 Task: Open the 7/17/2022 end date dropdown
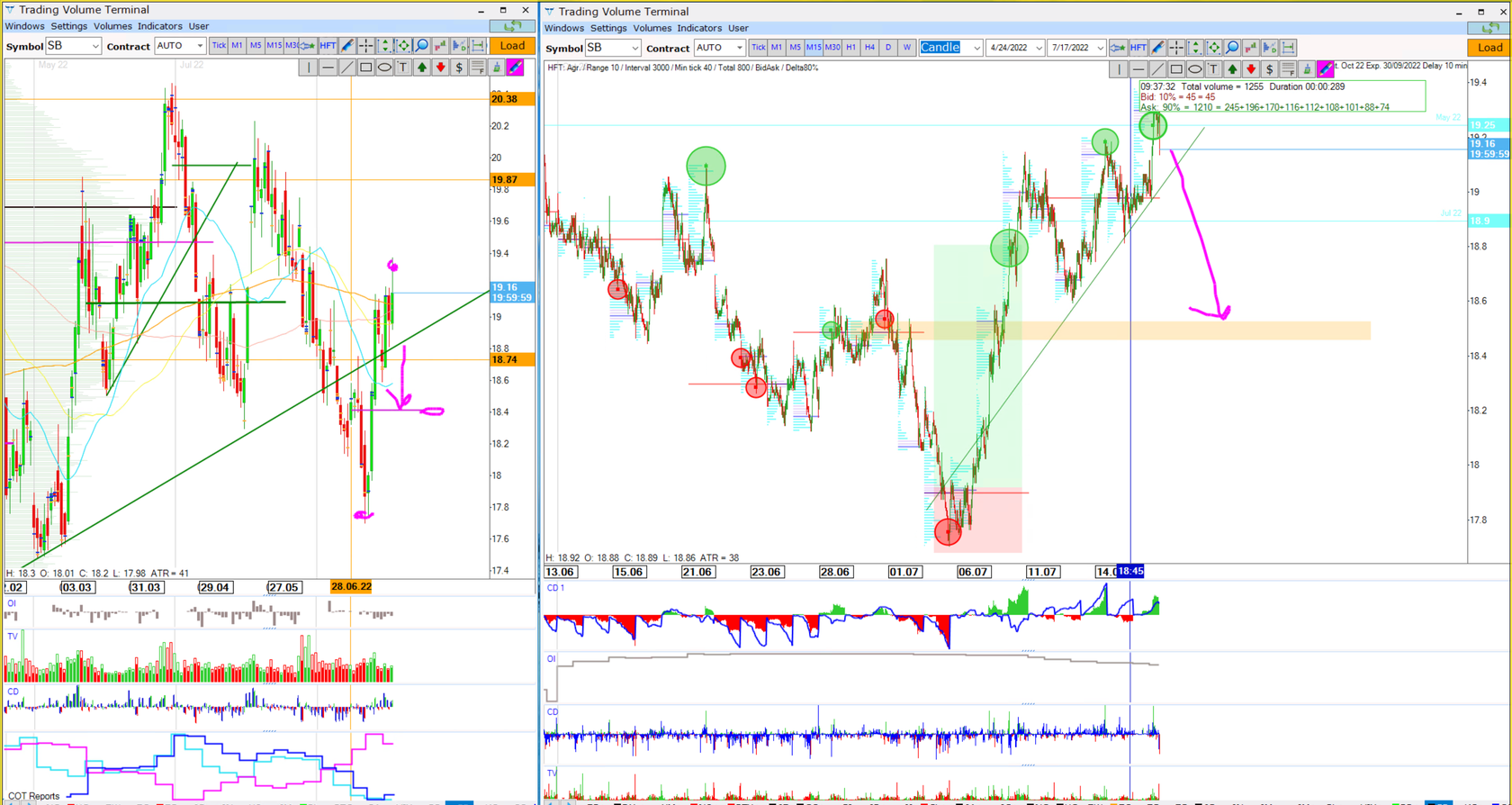(x=1100, y=48)
